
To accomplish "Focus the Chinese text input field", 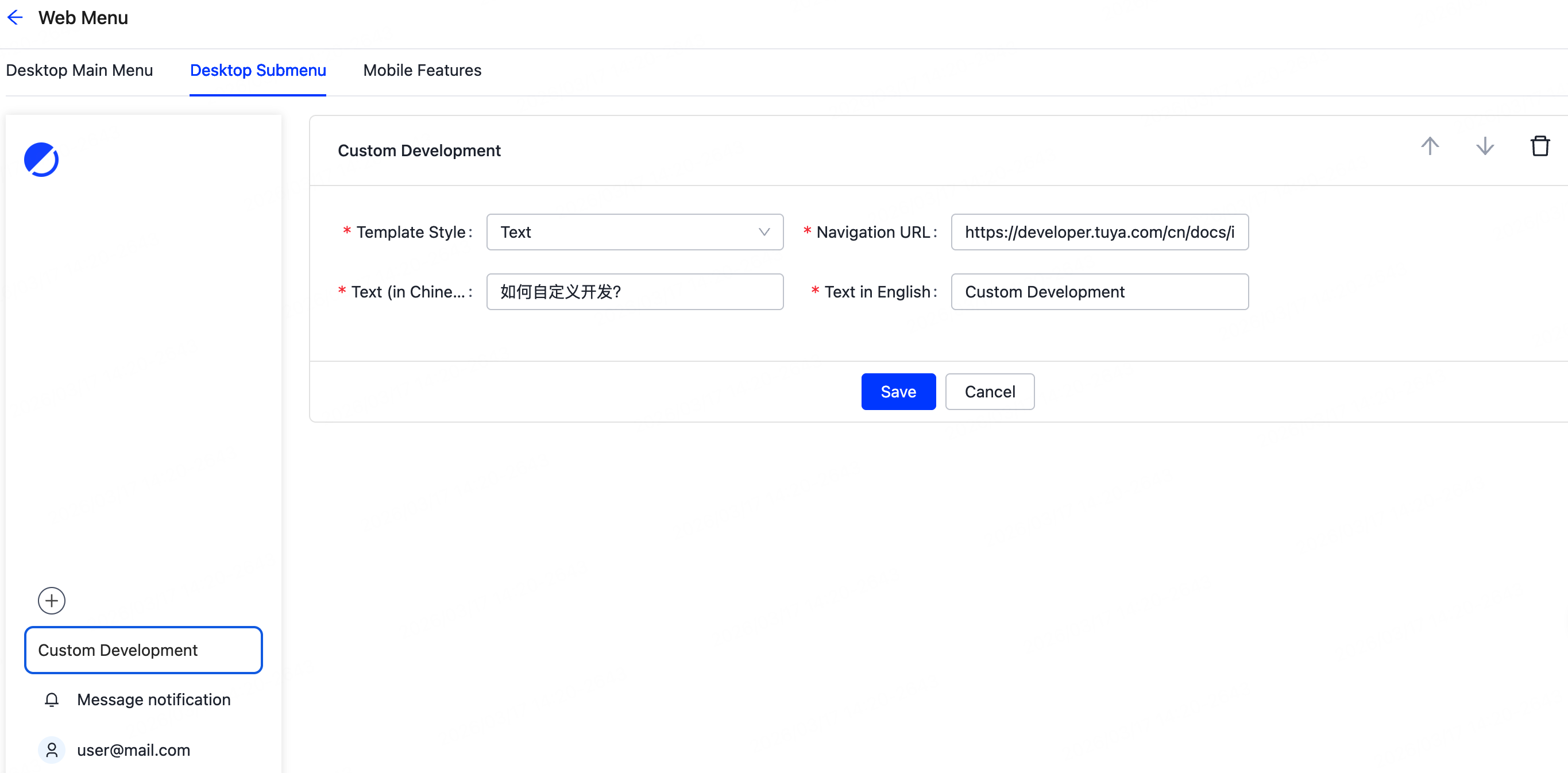I will tap(634, 292).
